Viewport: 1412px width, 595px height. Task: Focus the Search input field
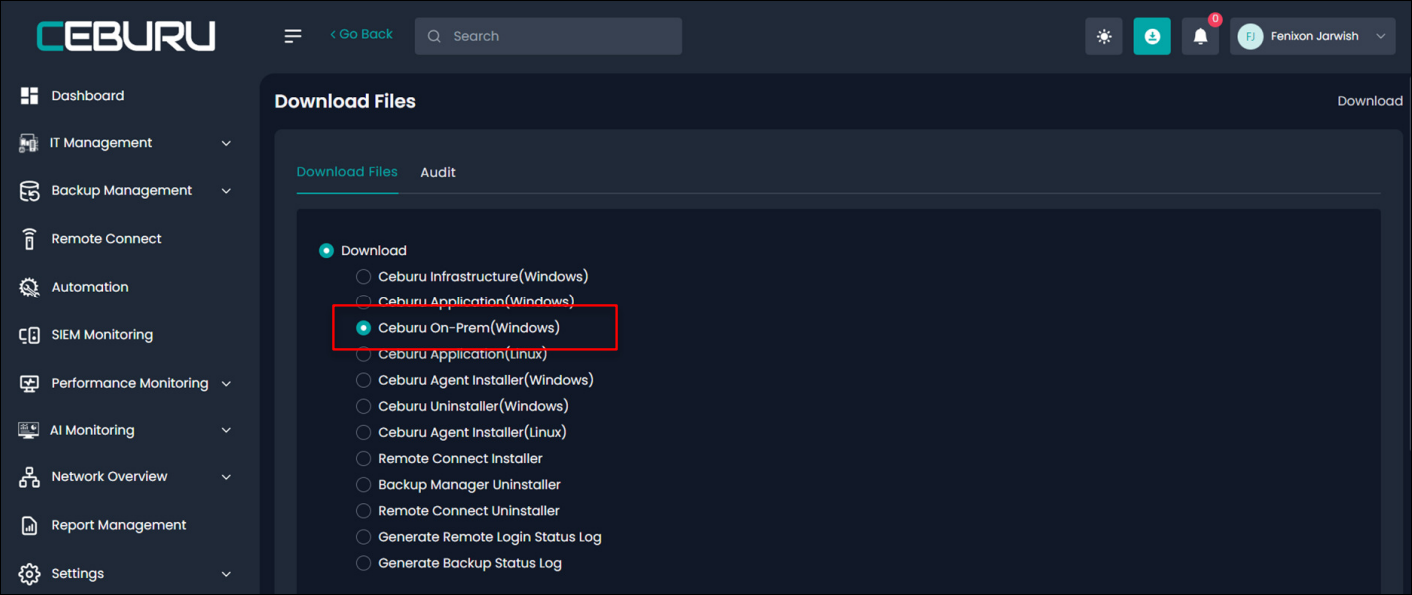click(x=548, y=36)
